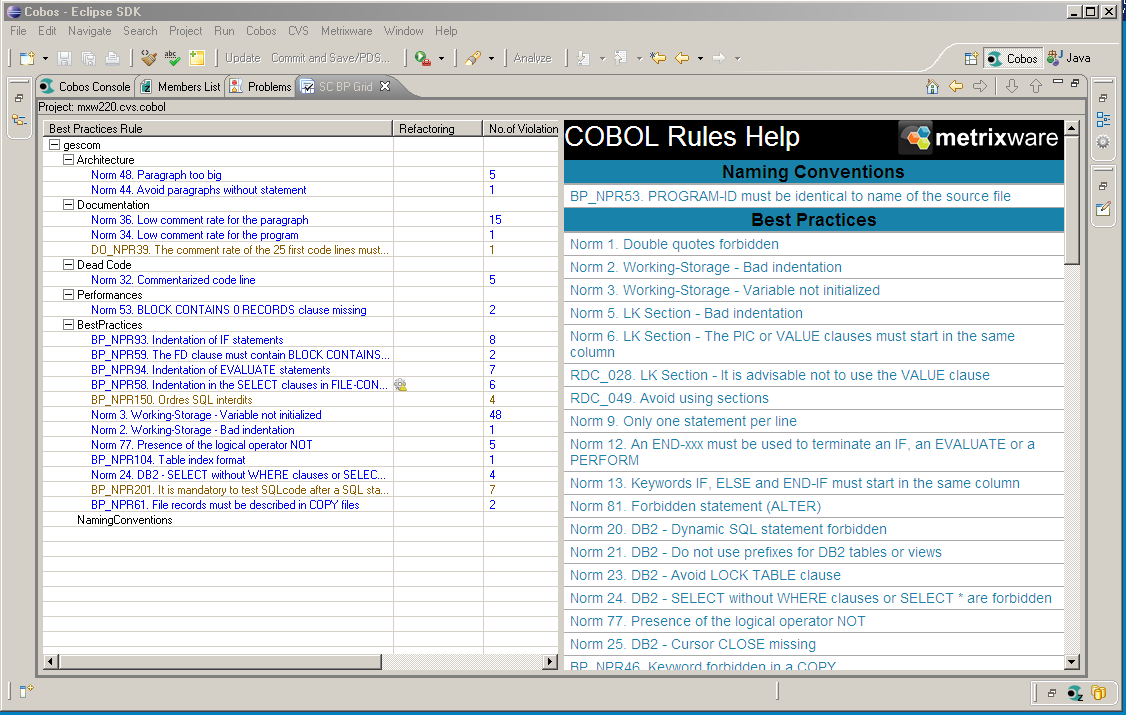Open the New file dropdown arrow
The height and width of the screenshot is (715, 1126).
tap(45, 59)
